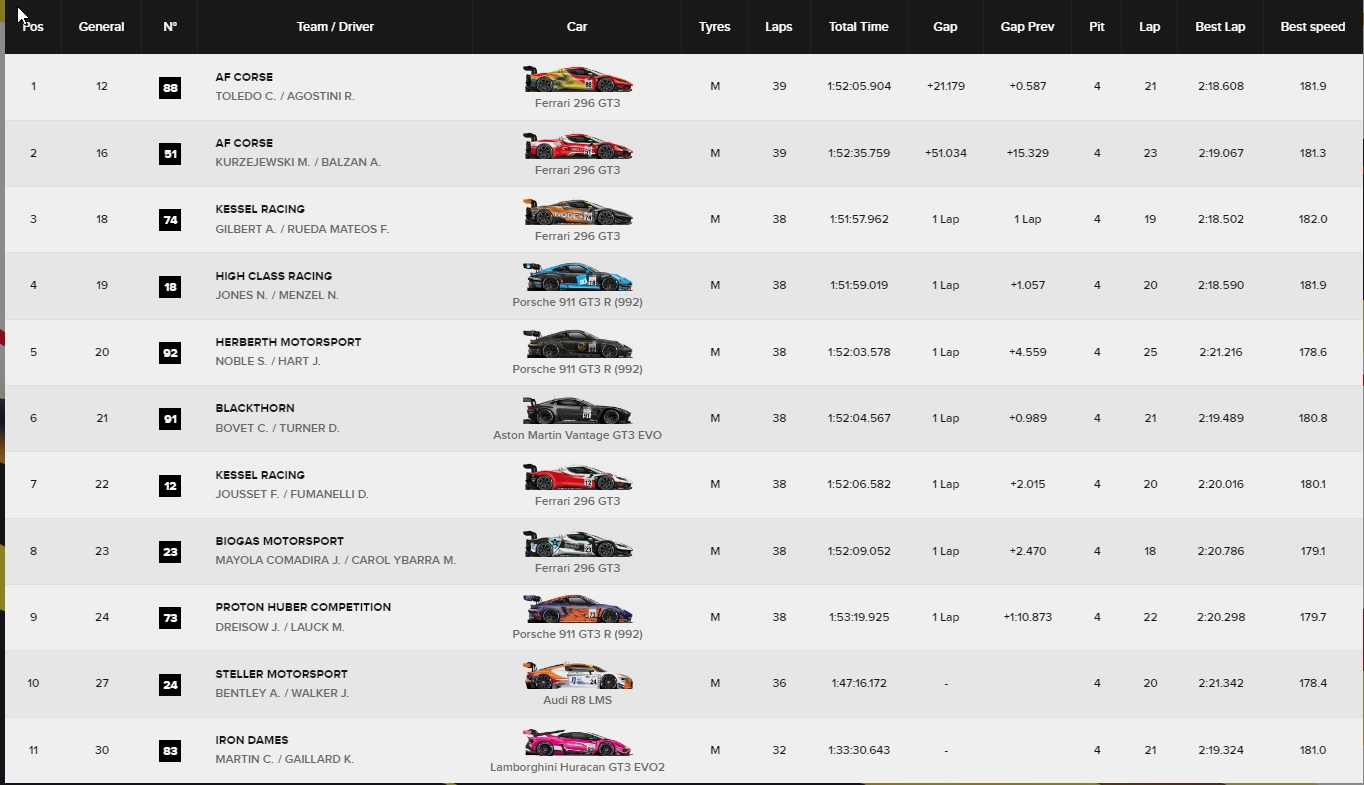Click Biogas Motorsport Ferrari car image
1364x785 pixels.
click(x=577, y=544)
